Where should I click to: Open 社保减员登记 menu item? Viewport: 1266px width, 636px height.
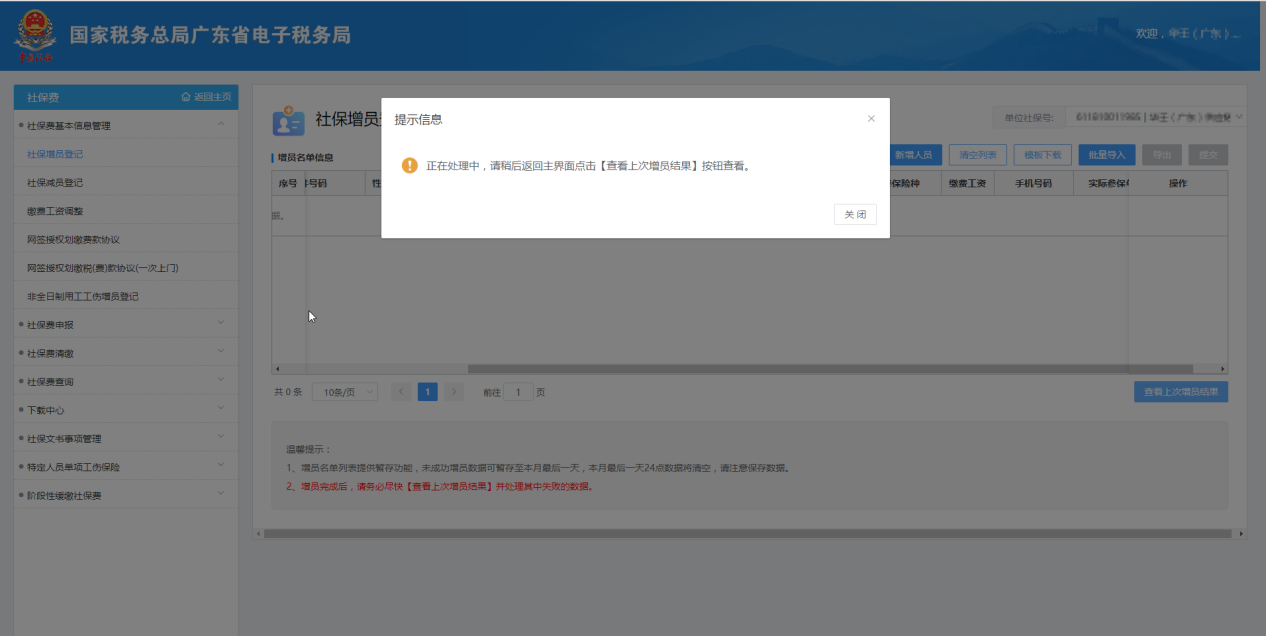pos(55,183)
